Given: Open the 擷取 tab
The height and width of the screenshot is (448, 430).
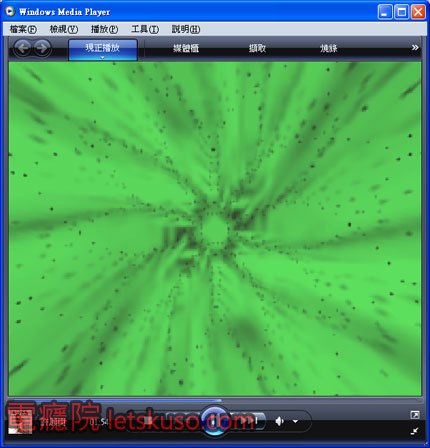Looking at the screenshot, I should point(257,48).
